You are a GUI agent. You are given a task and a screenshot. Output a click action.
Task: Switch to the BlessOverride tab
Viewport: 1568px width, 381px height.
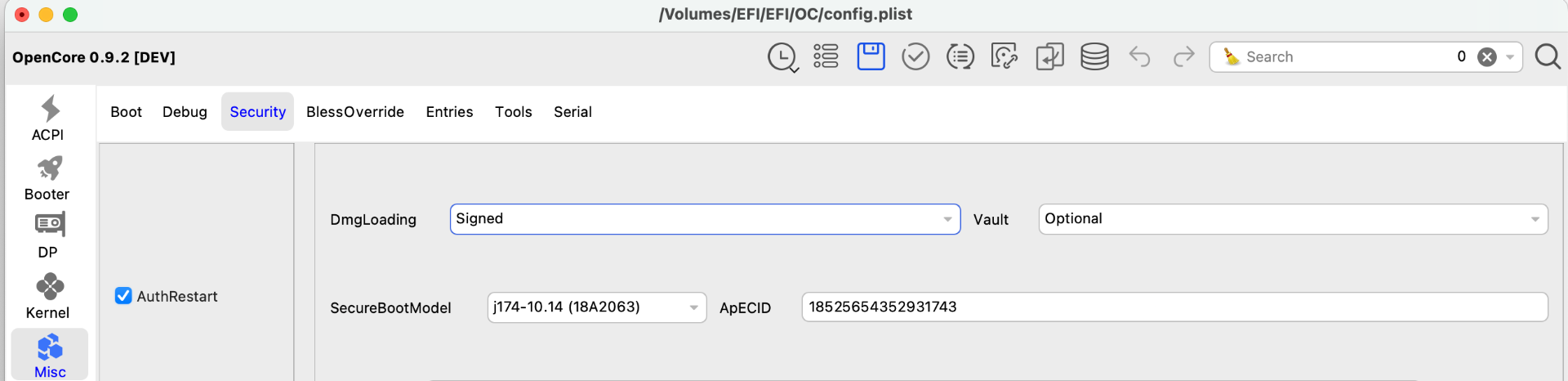coord(354,112)
